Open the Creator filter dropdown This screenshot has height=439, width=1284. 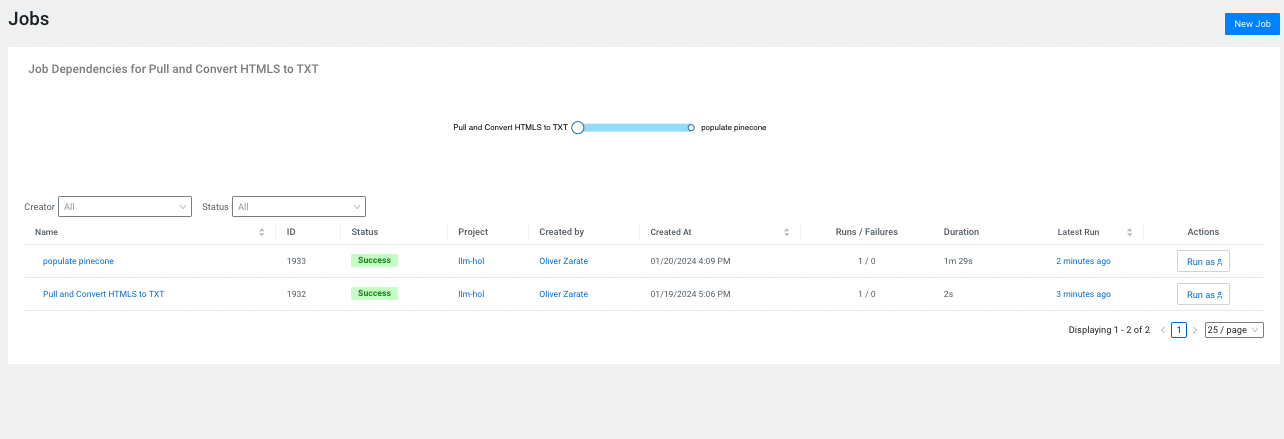click(x=125, y=207)
